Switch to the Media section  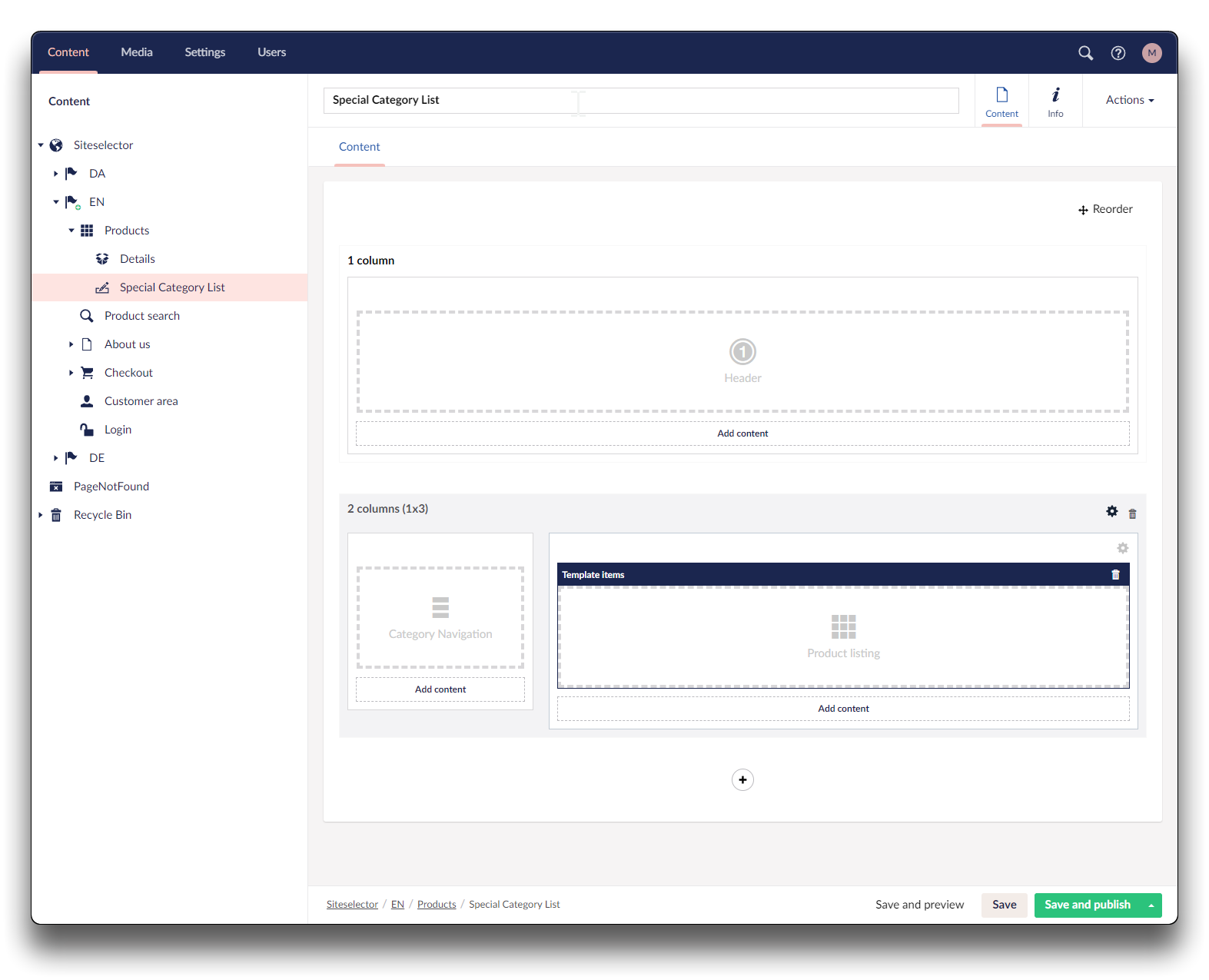pyautogui.click(x=137, y=52)
